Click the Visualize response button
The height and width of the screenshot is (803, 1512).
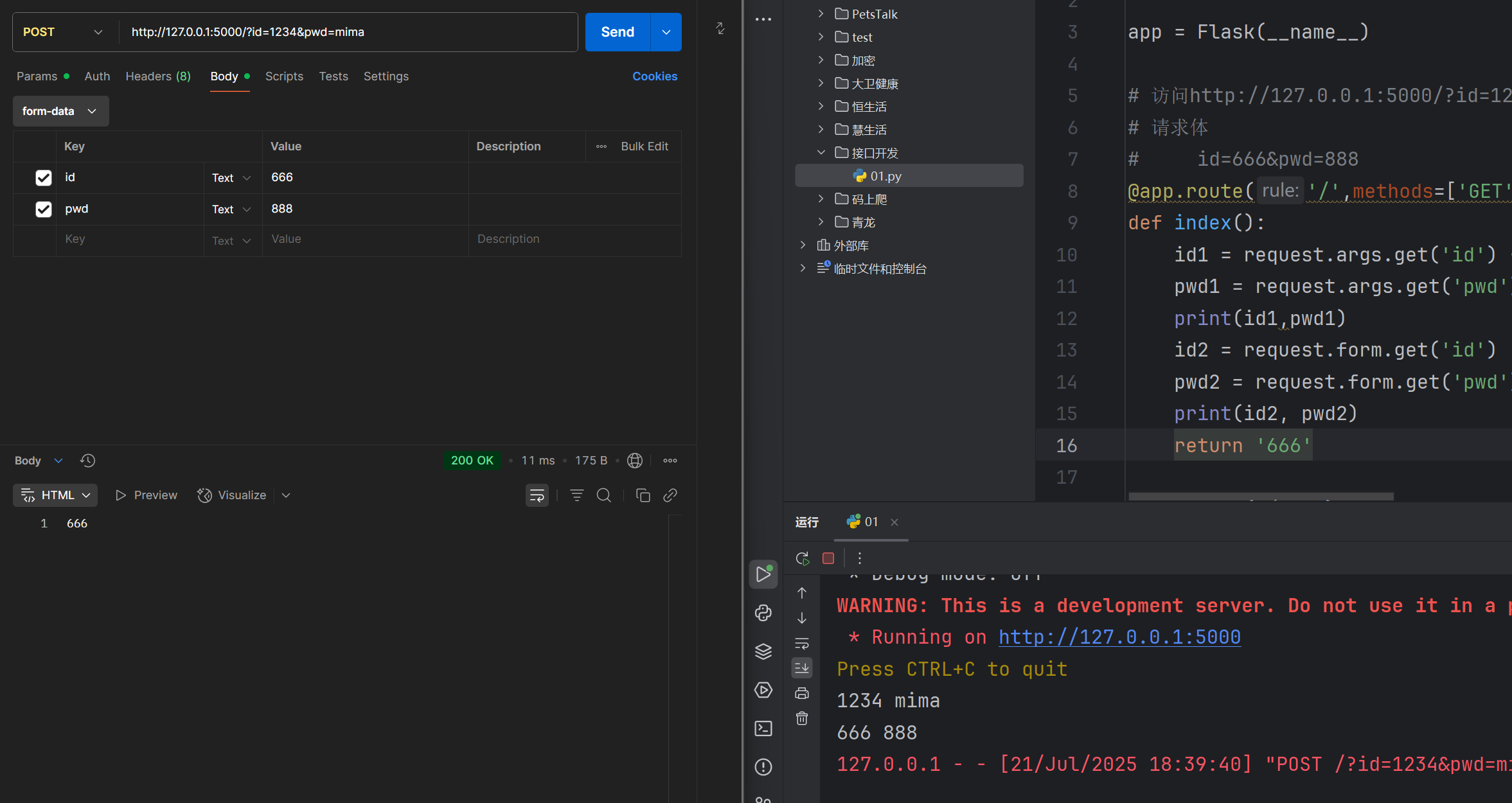click(232, 495)
